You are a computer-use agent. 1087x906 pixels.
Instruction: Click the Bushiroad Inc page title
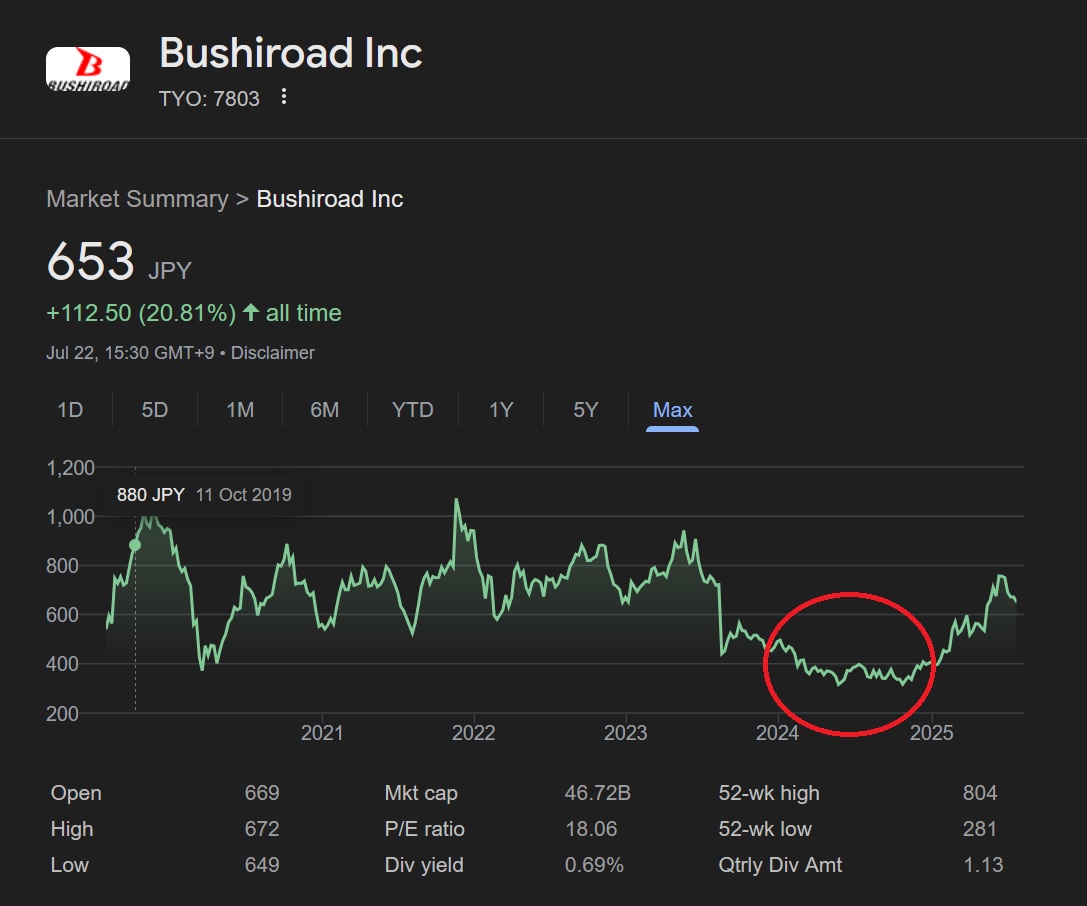291,53
